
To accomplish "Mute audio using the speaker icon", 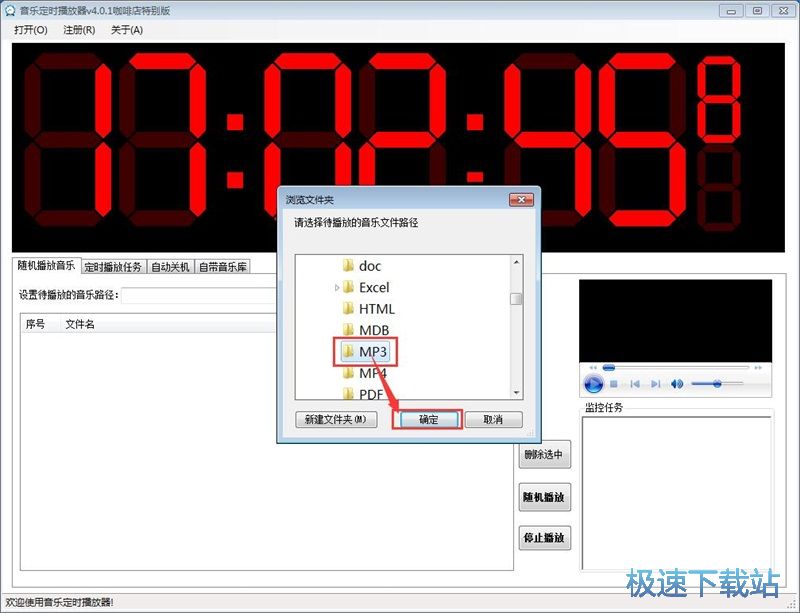I will [x=676, y=384].
